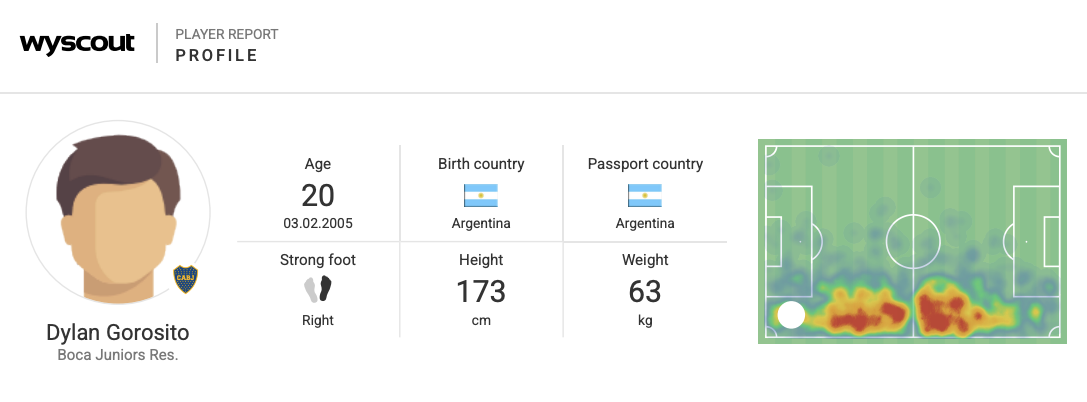The image size is (1087, 402).
Task: Click the PLAYER REPORT header text
Action: pyautogui.click(x=227, y=34)
